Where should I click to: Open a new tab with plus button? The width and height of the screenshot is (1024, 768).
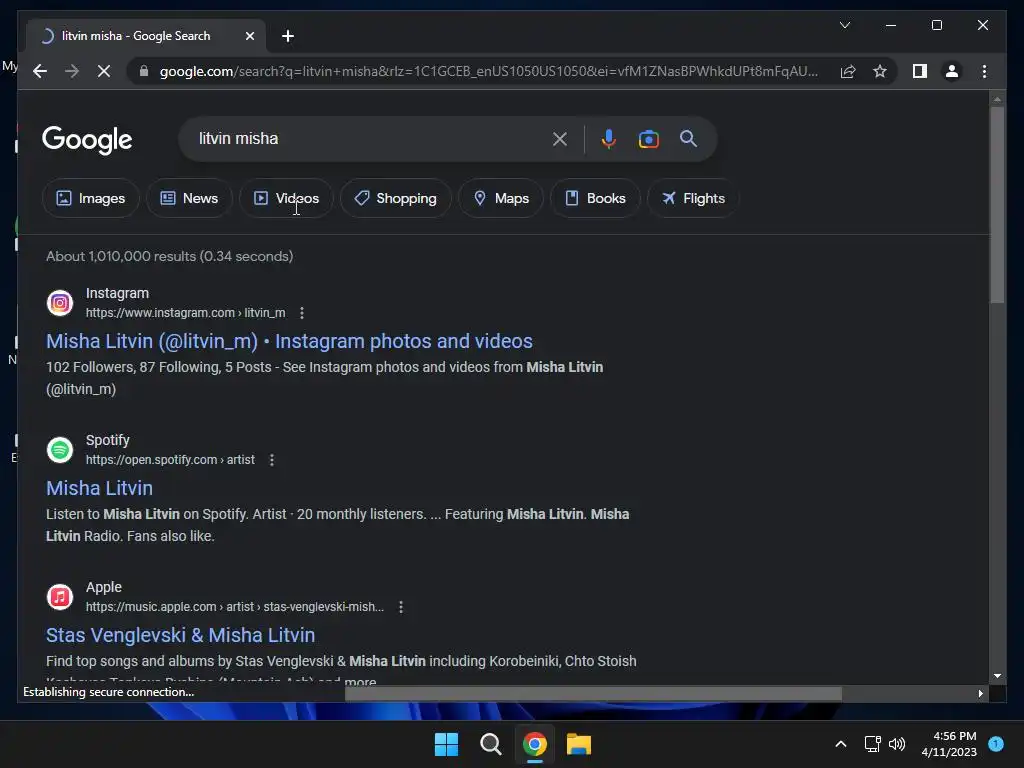288,36
